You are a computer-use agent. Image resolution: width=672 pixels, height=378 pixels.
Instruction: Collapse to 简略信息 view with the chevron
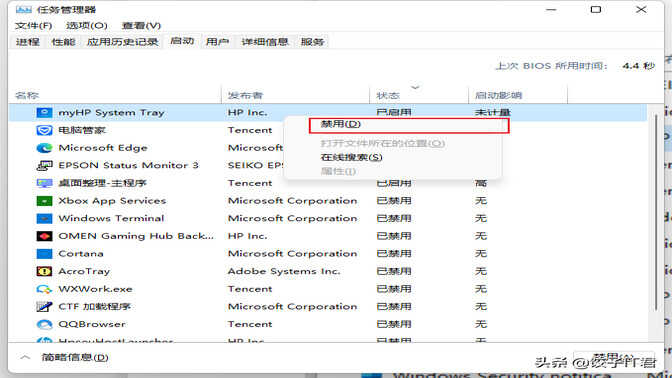[x=25, y=357]
